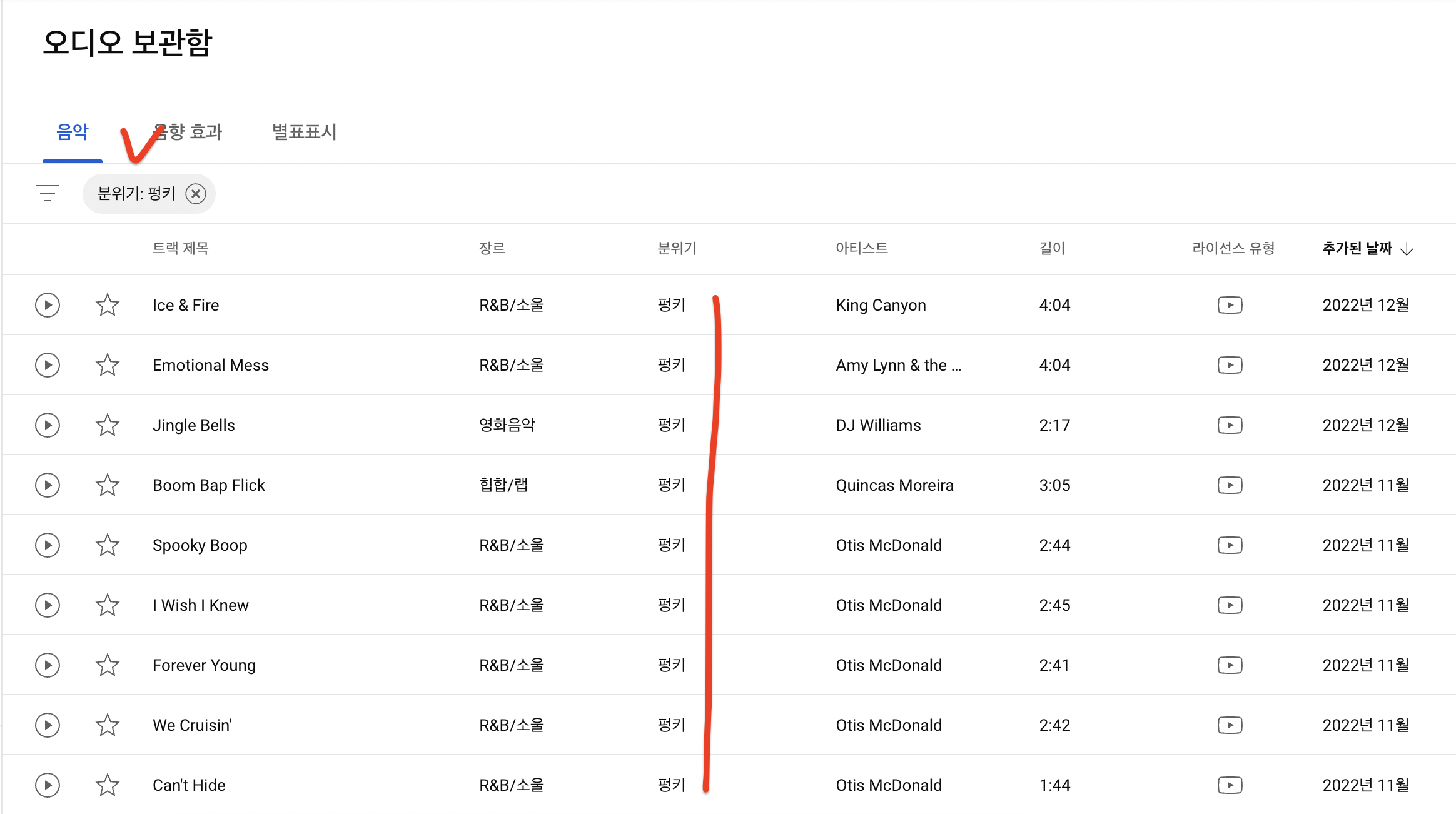Star the We Cruisin' track
1456x814 pixels.
pyautogui.click(x=108, y=725)
